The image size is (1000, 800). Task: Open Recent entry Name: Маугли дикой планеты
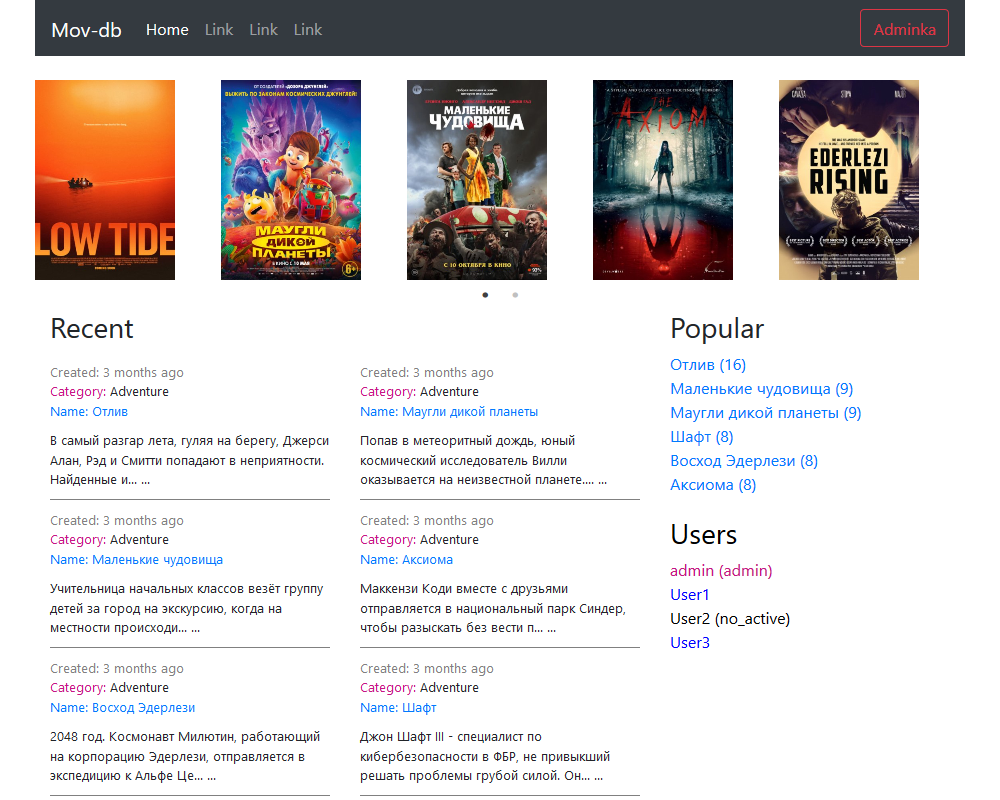(449, 411)
